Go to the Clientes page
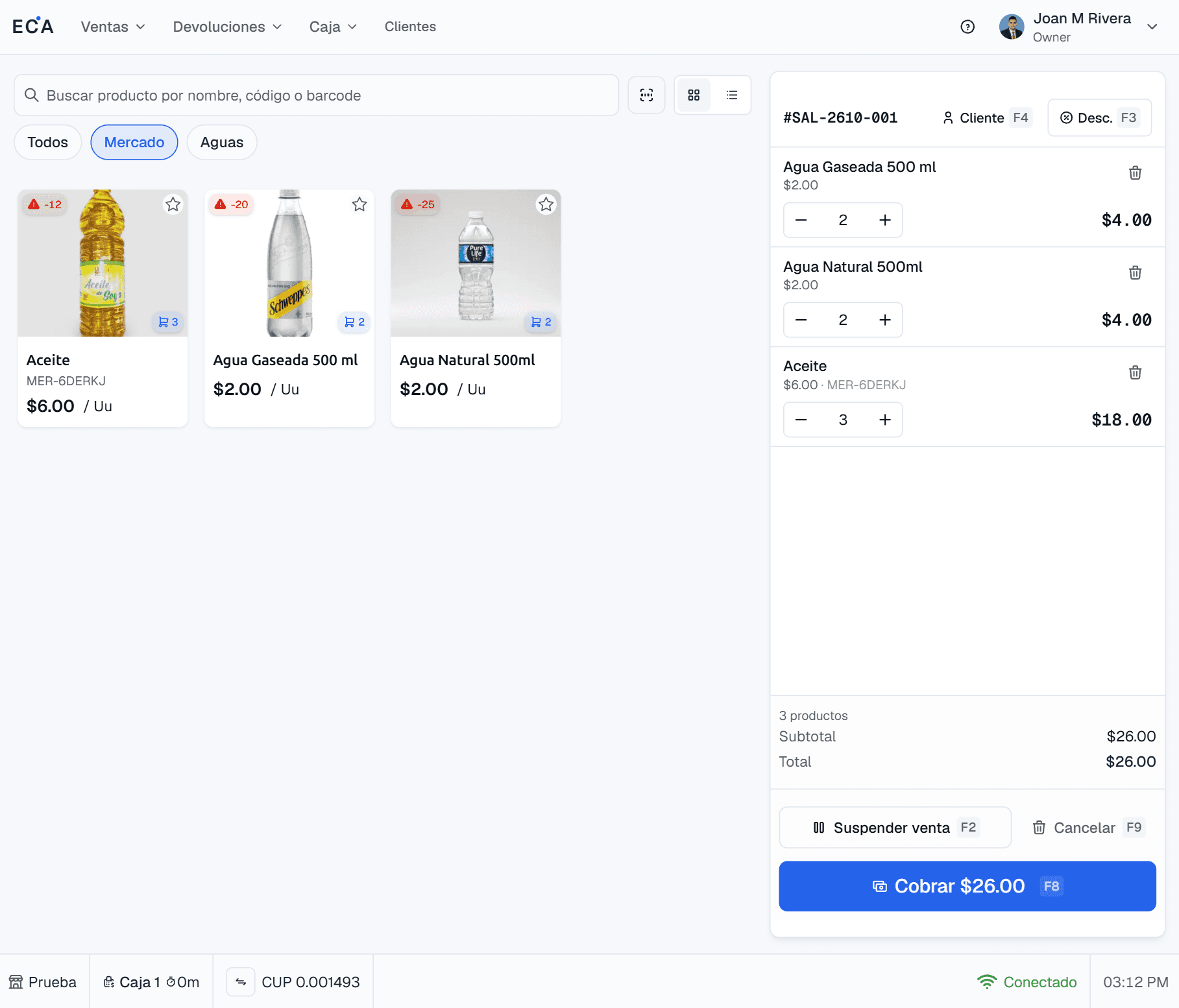 (x=410, y=27)
